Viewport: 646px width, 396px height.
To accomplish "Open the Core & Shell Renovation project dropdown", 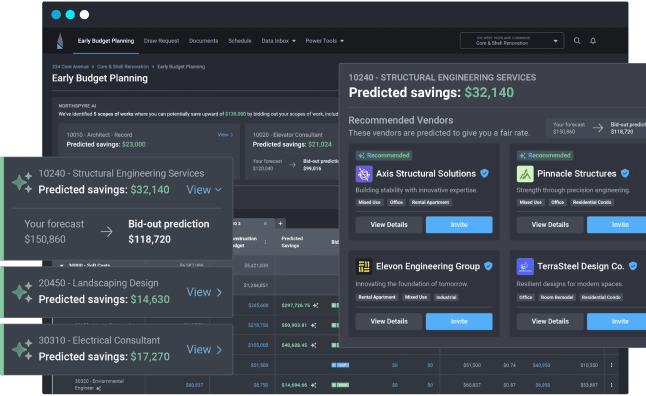I will click(512, 41).
